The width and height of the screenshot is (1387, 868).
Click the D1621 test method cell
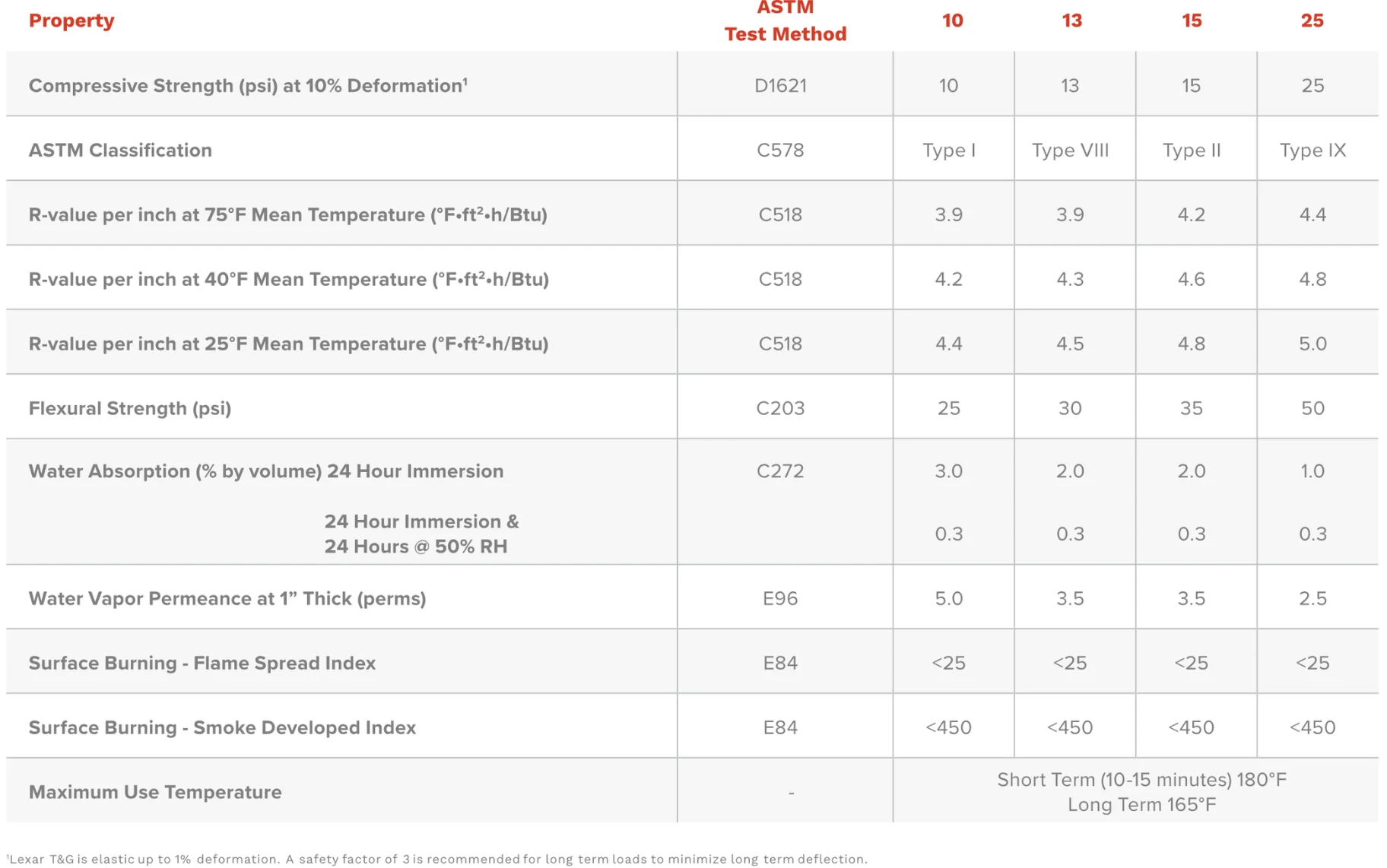pyautogui.click(x=780, y=86)
